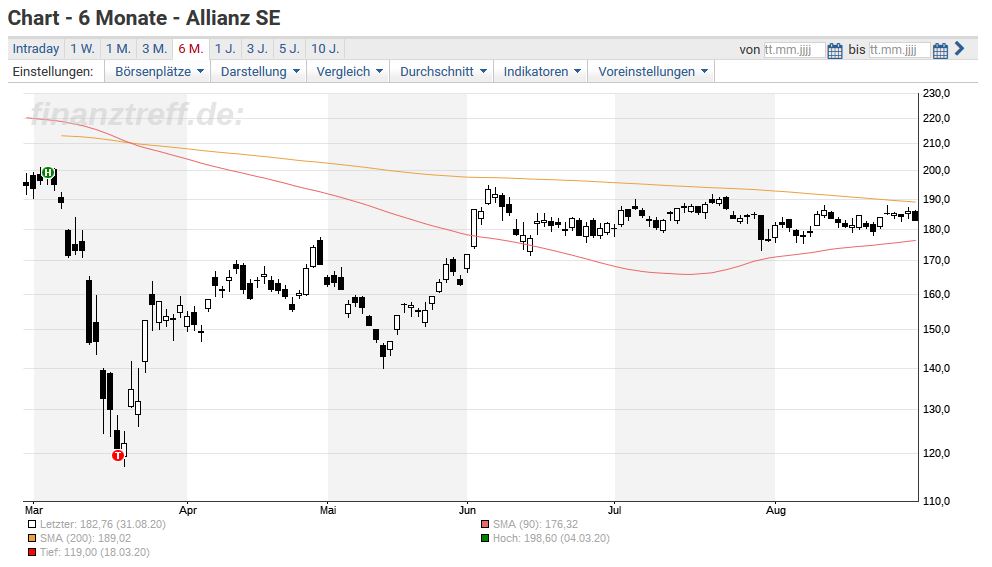Focus the 'von' start date input field
The image size is (992, 567).
(x=794, y=50)
